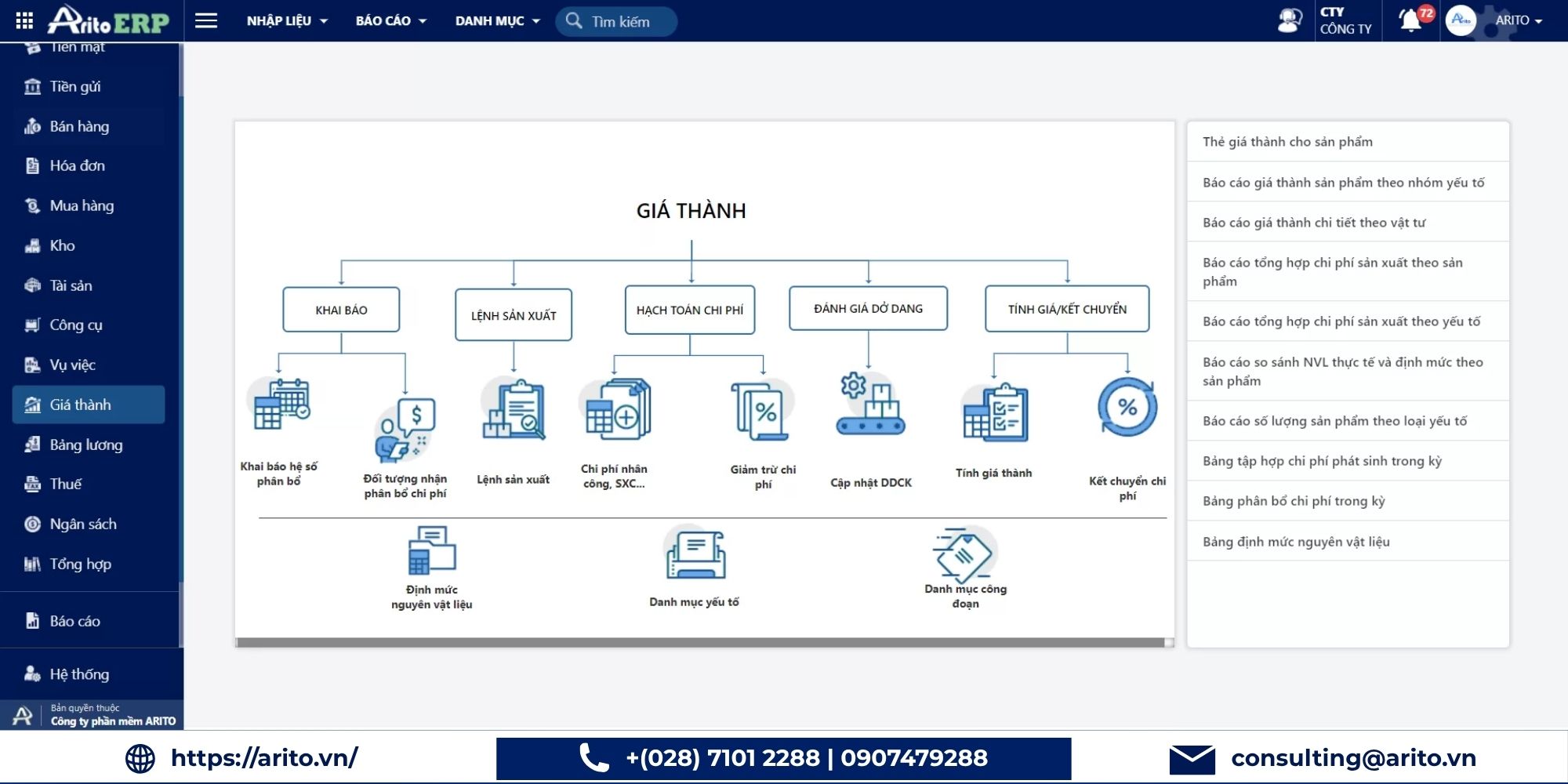Click the diagram horizontal scrollbar
The width and height of the screenshot is (1568, 784).
(700, 643)
